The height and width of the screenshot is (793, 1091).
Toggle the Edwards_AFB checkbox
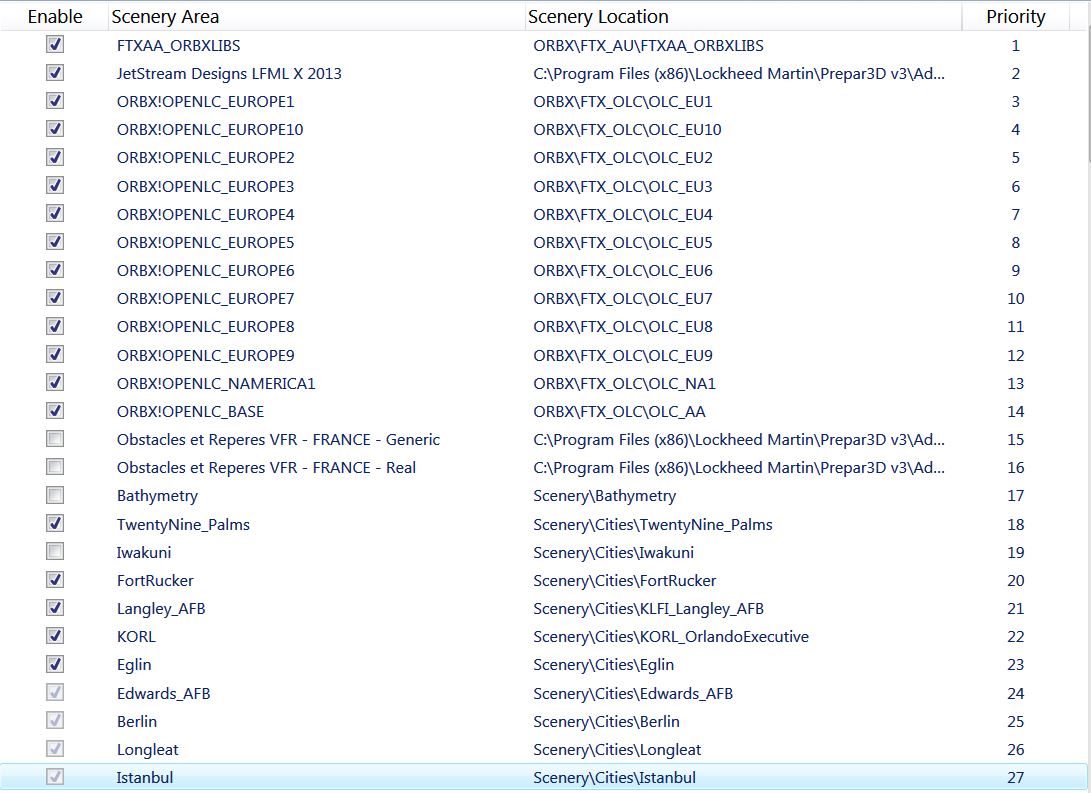tap(55, 691)
